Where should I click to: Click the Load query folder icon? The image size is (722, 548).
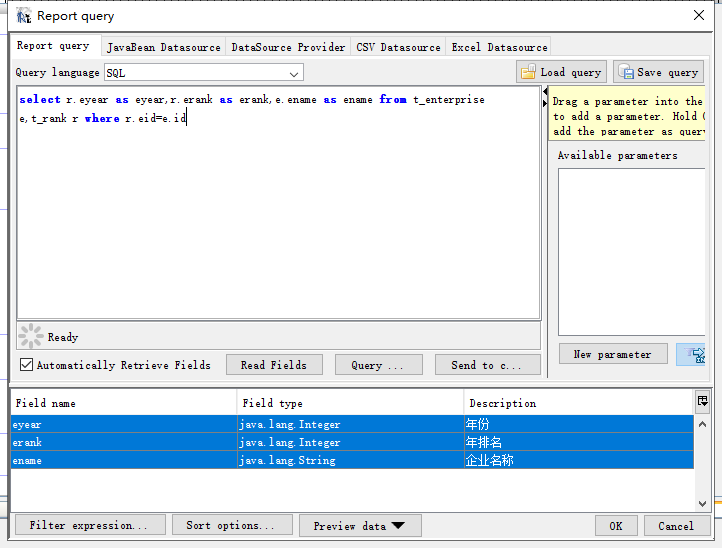coord(528,72)
